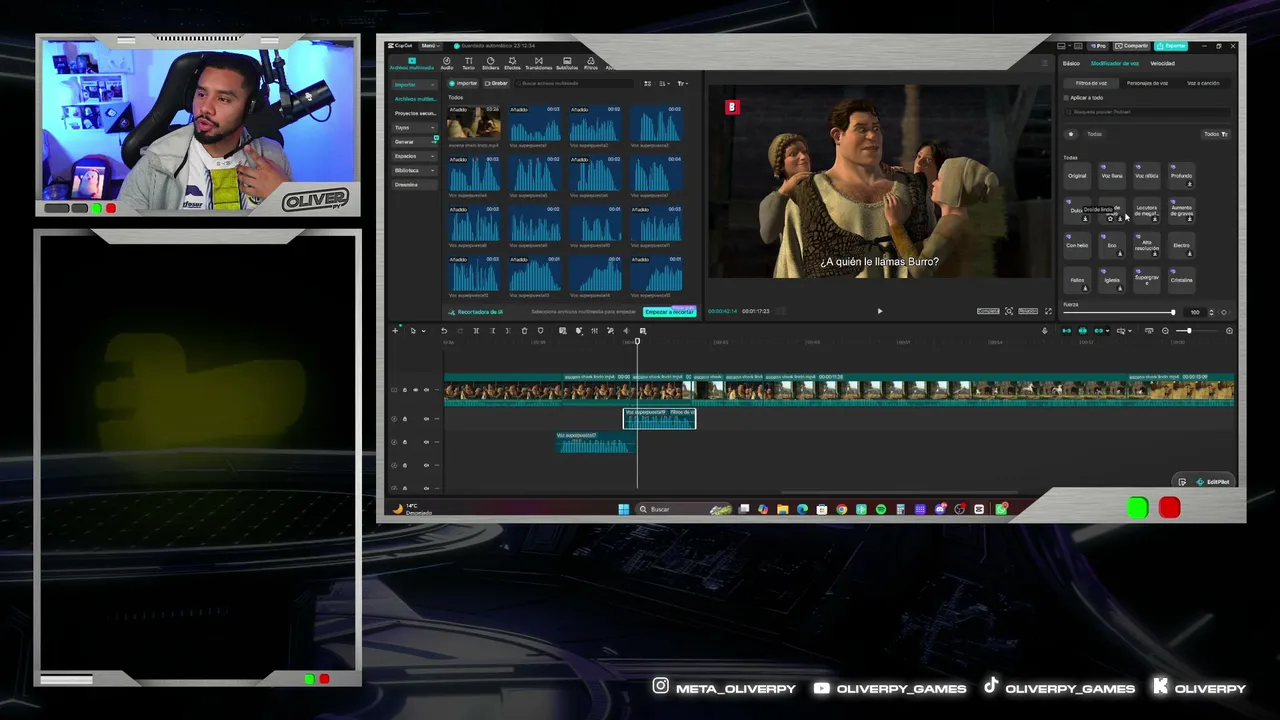Screen dimensions: 1280x720
Task: Lock the main video track
Action: point(404,390)
